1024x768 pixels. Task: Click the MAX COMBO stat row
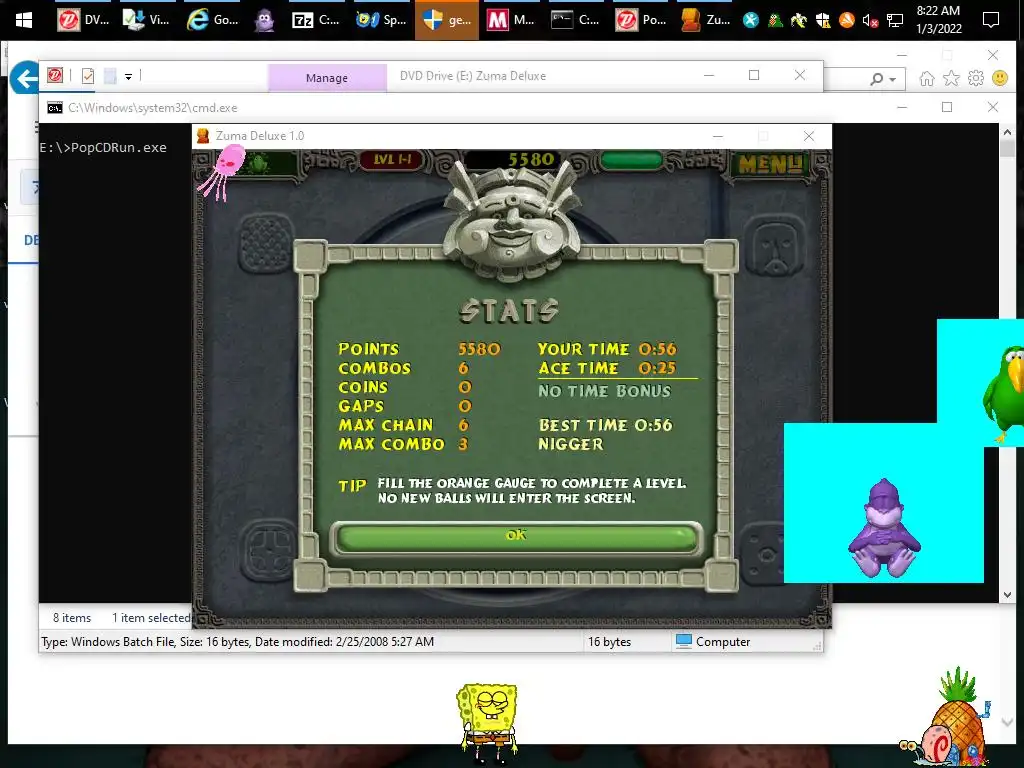[x=403, y=444]
